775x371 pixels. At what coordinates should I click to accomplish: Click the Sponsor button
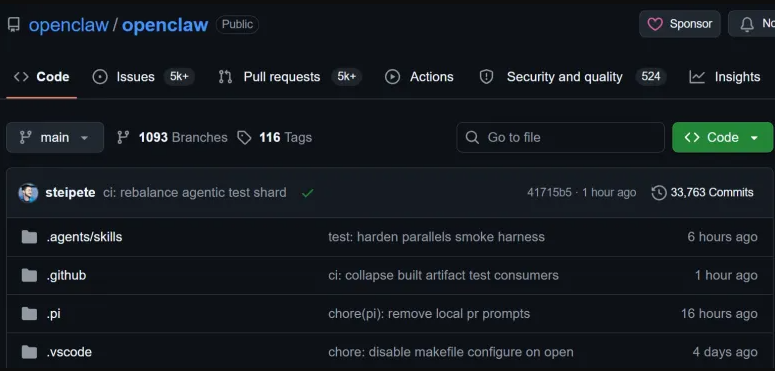[x=680, y=24]
